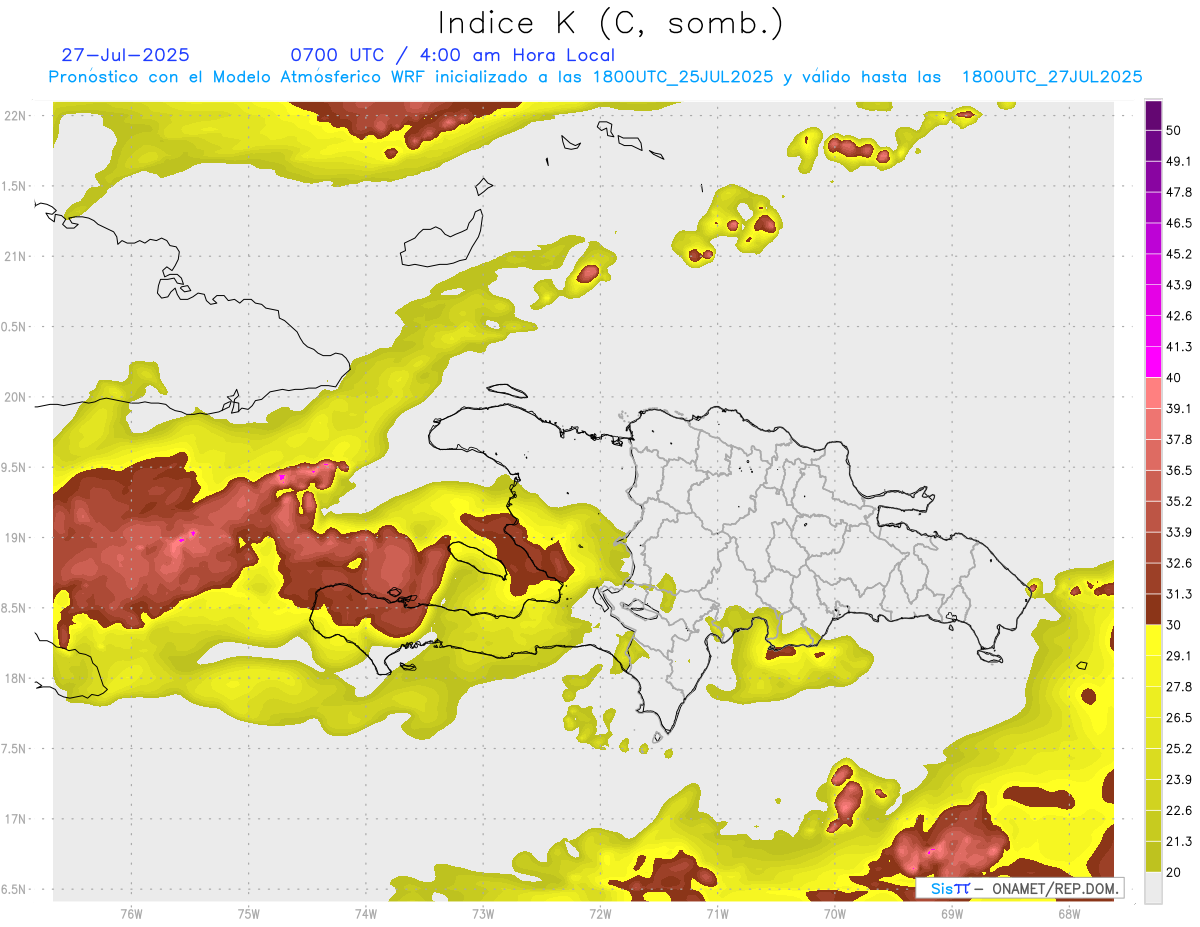Screen dimensions: 1200x927
Task: Click the colorbar value "25.2"
Action: pyautogui.click(x=1179, y=749)
